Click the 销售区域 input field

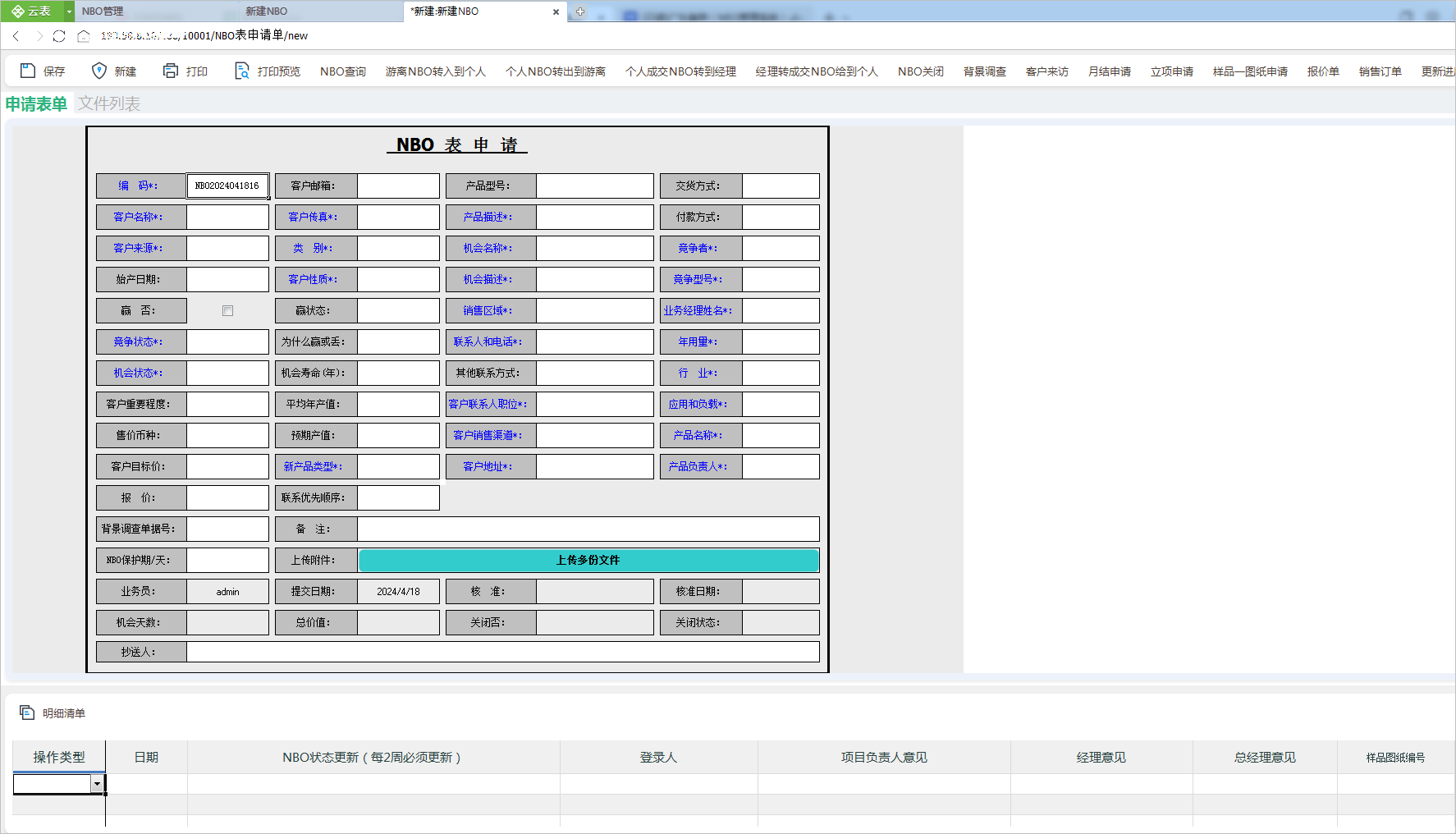coord(595,310)
